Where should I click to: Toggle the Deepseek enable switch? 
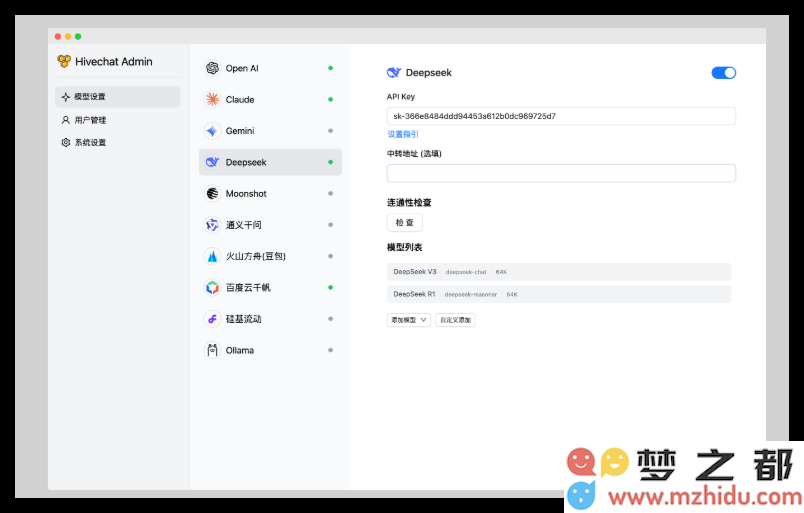click(723, 73)
